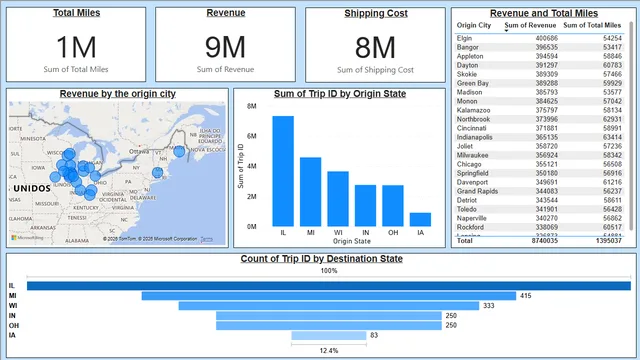This screenshot has height=360, width=640.
Task: Click the 8740035 total revenue value
Action: pos(544,241)
